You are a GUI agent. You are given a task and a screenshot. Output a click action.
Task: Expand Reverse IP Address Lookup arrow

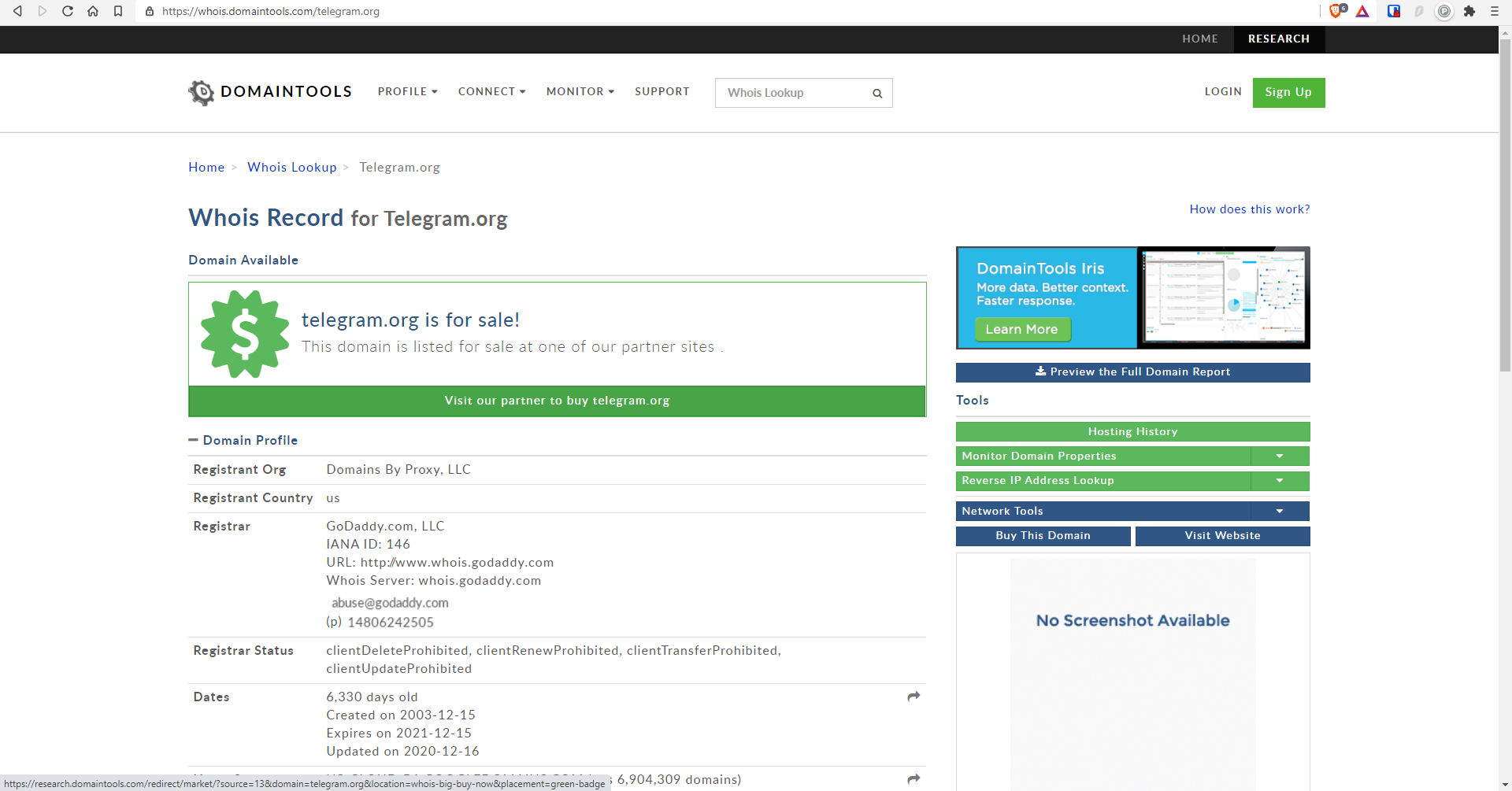1280,481
